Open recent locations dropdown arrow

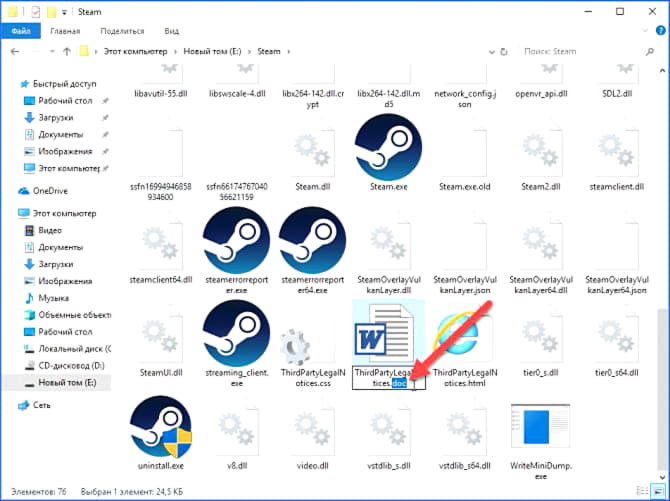52,52
